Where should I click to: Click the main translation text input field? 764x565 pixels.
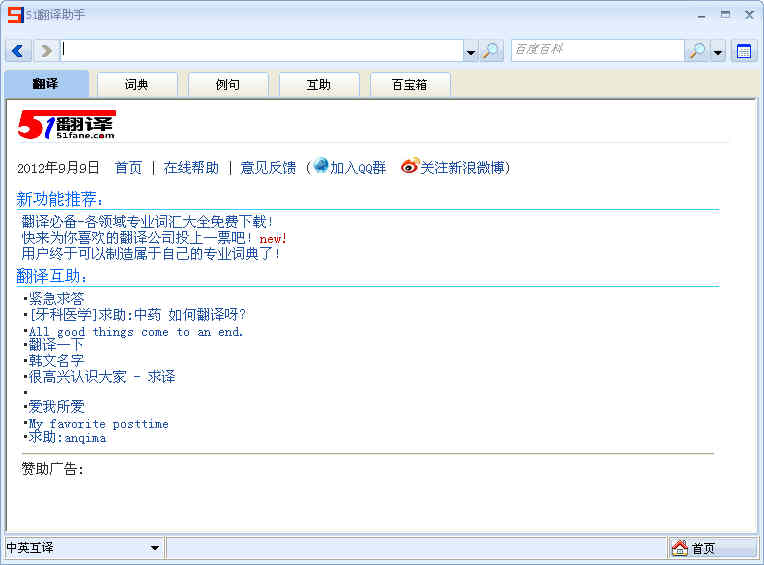(x=262, y=51)
